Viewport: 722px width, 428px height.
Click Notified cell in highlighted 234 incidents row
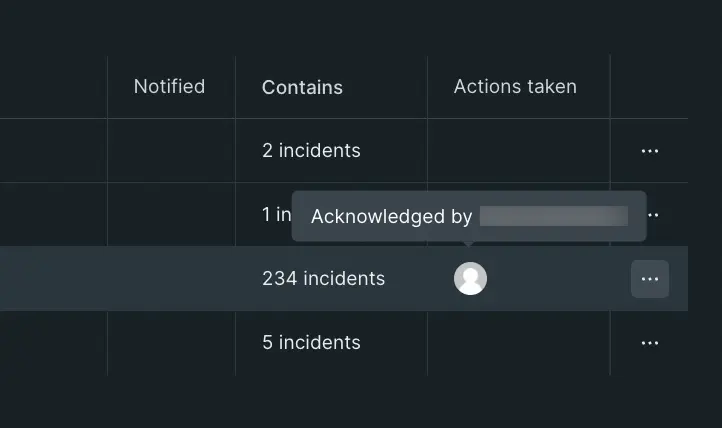click(171, 278)
